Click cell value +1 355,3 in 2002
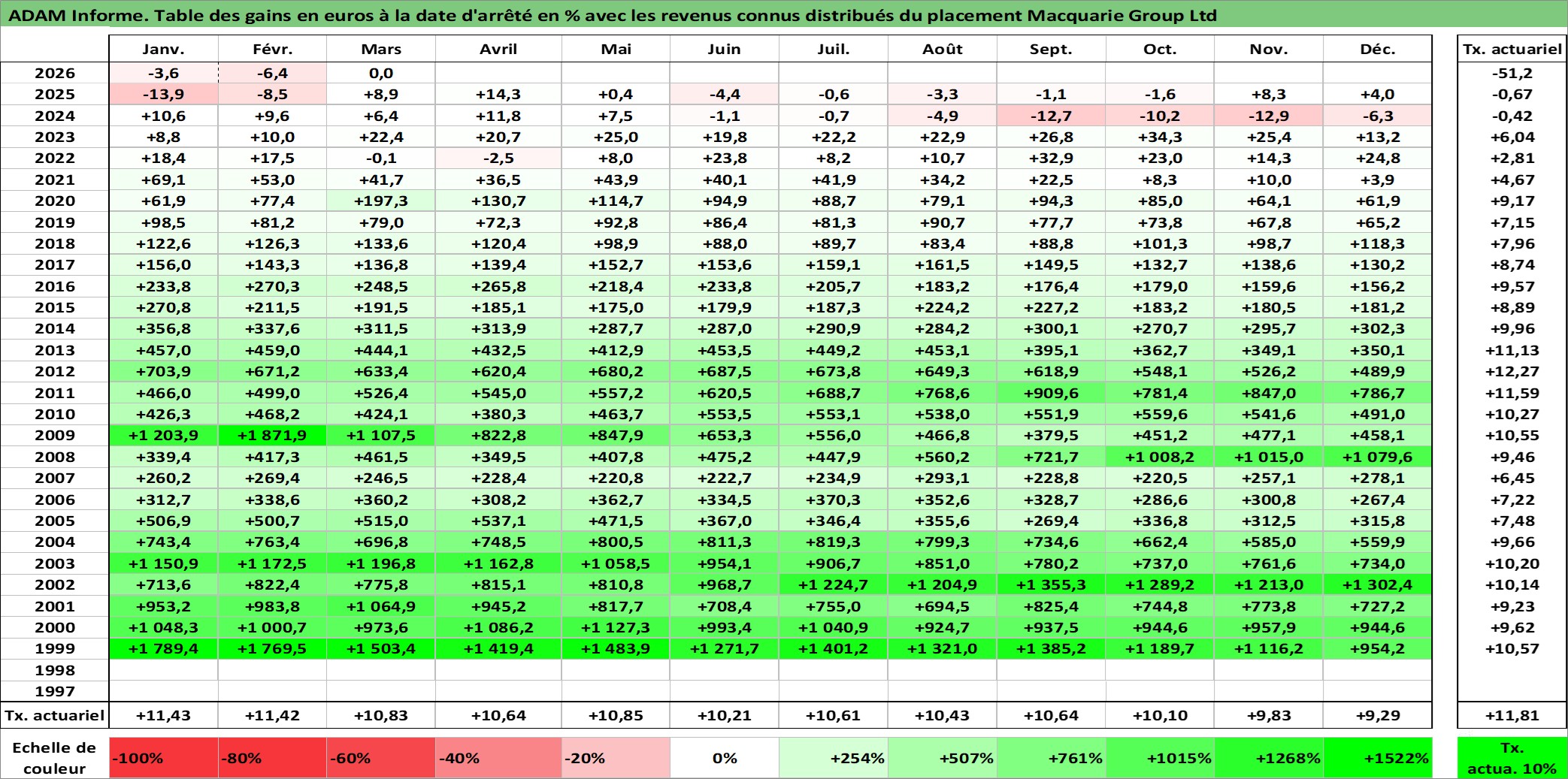This screenshot has width=1568, height=779. [x=1051, y=584]
